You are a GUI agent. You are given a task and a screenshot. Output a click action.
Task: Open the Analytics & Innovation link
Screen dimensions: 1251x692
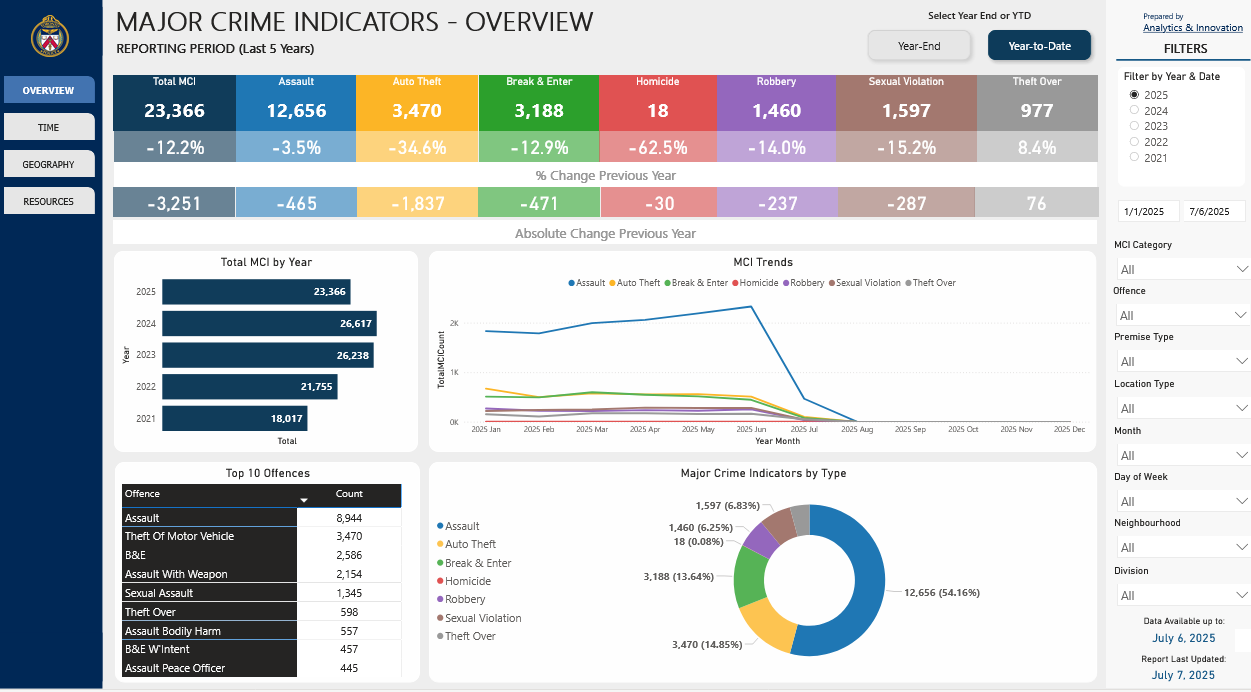1192,28
